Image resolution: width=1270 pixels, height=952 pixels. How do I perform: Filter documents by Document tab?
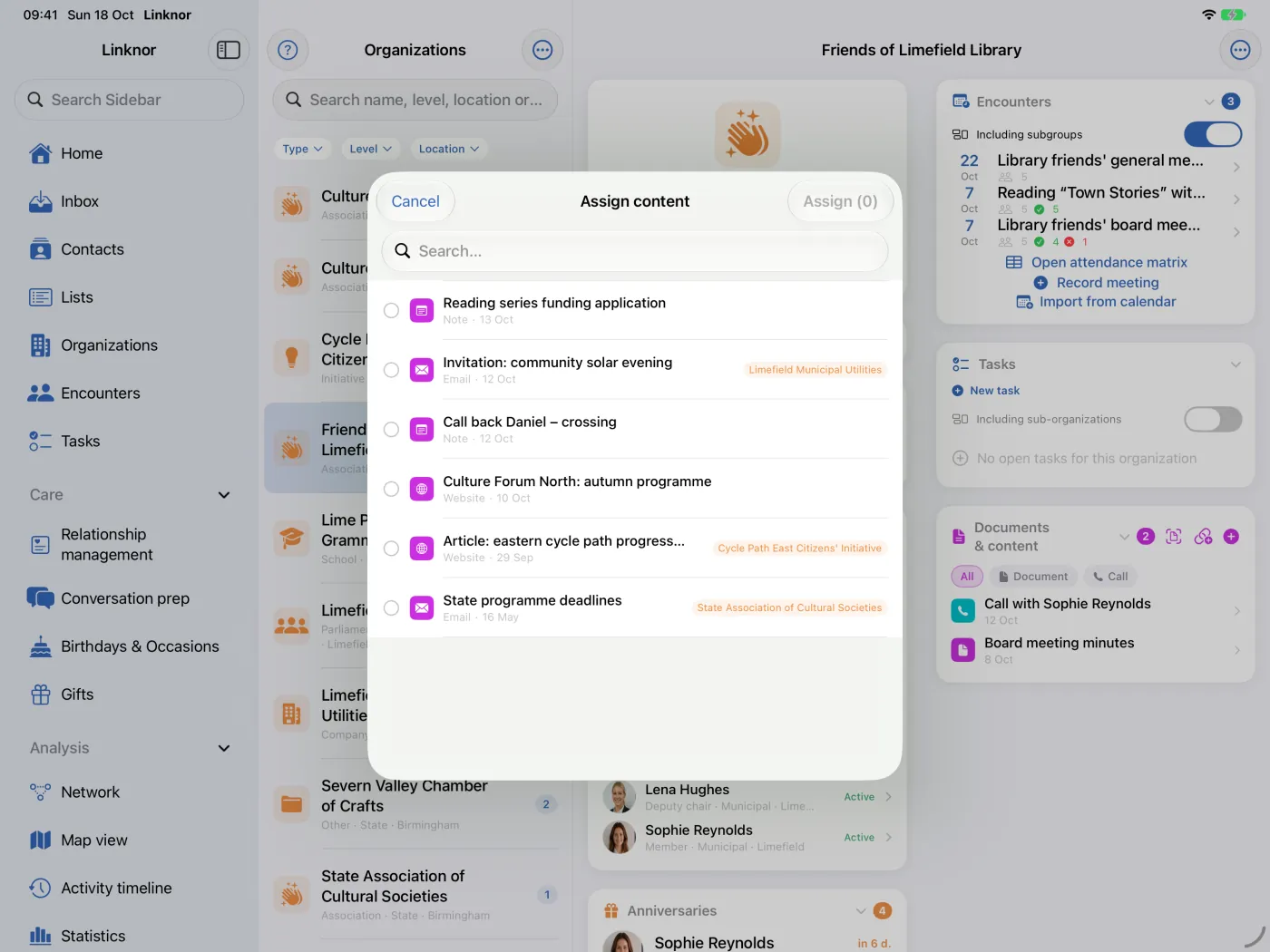tap(1033, 577)
